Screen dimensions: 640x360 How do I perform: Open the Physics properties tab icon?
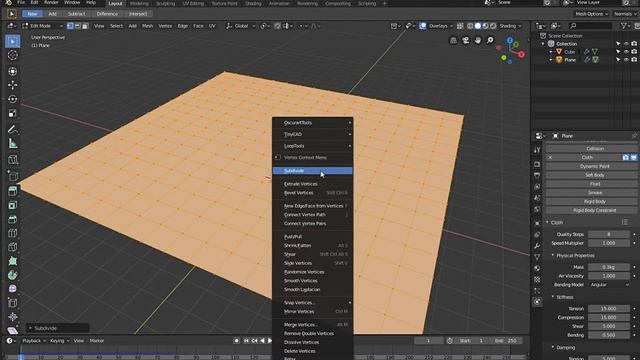pyautogui.click(x=537, y=302)
